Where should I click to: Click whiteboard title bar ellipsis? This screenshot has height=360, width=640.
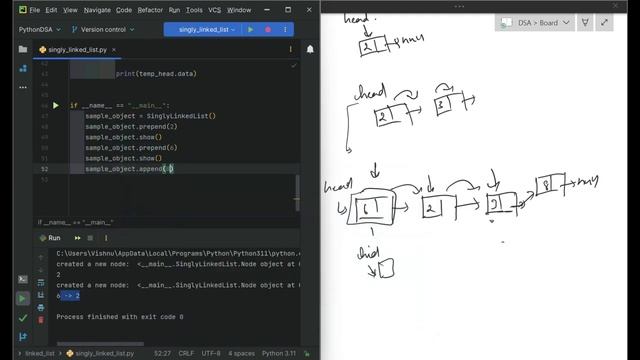pos(459,6)
